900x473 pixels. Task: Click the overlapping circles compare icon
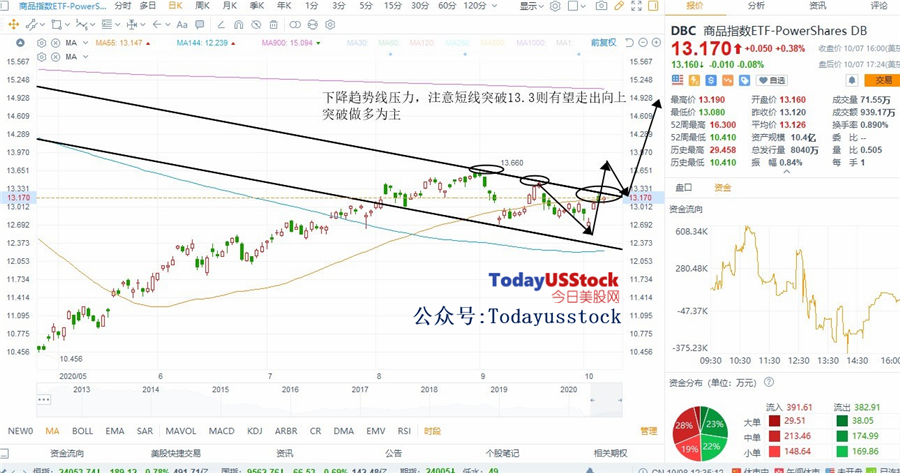click(x=295, y=25)
